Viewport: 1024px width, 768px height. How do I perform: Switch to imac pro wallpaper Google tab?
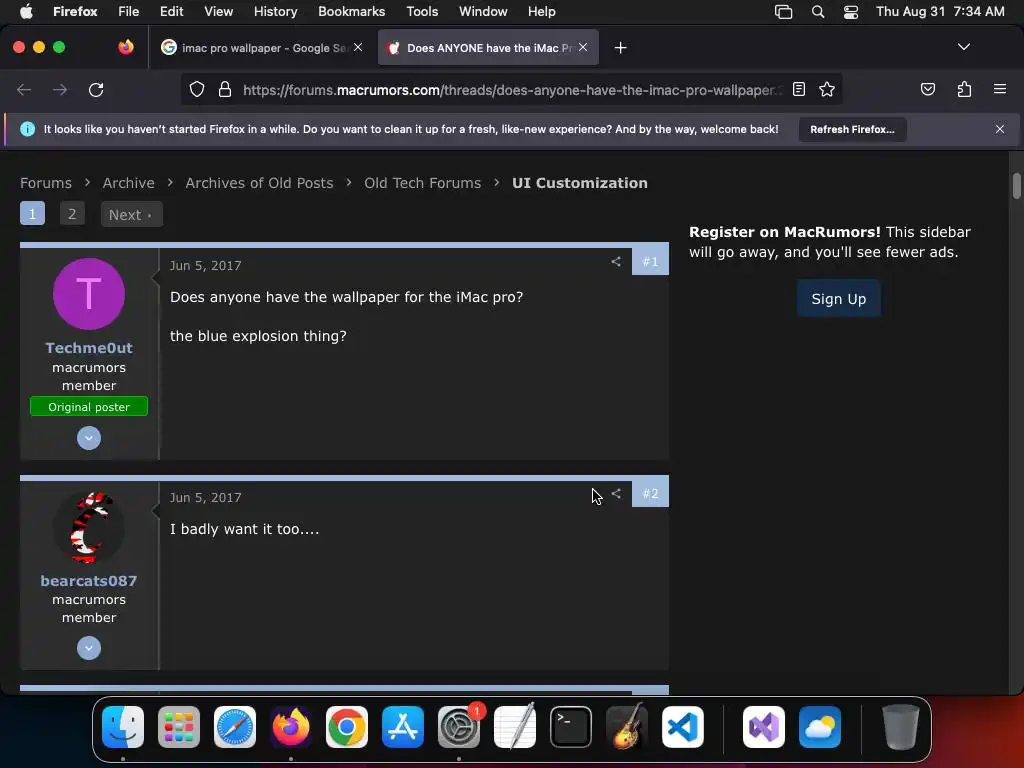point(262,48)
